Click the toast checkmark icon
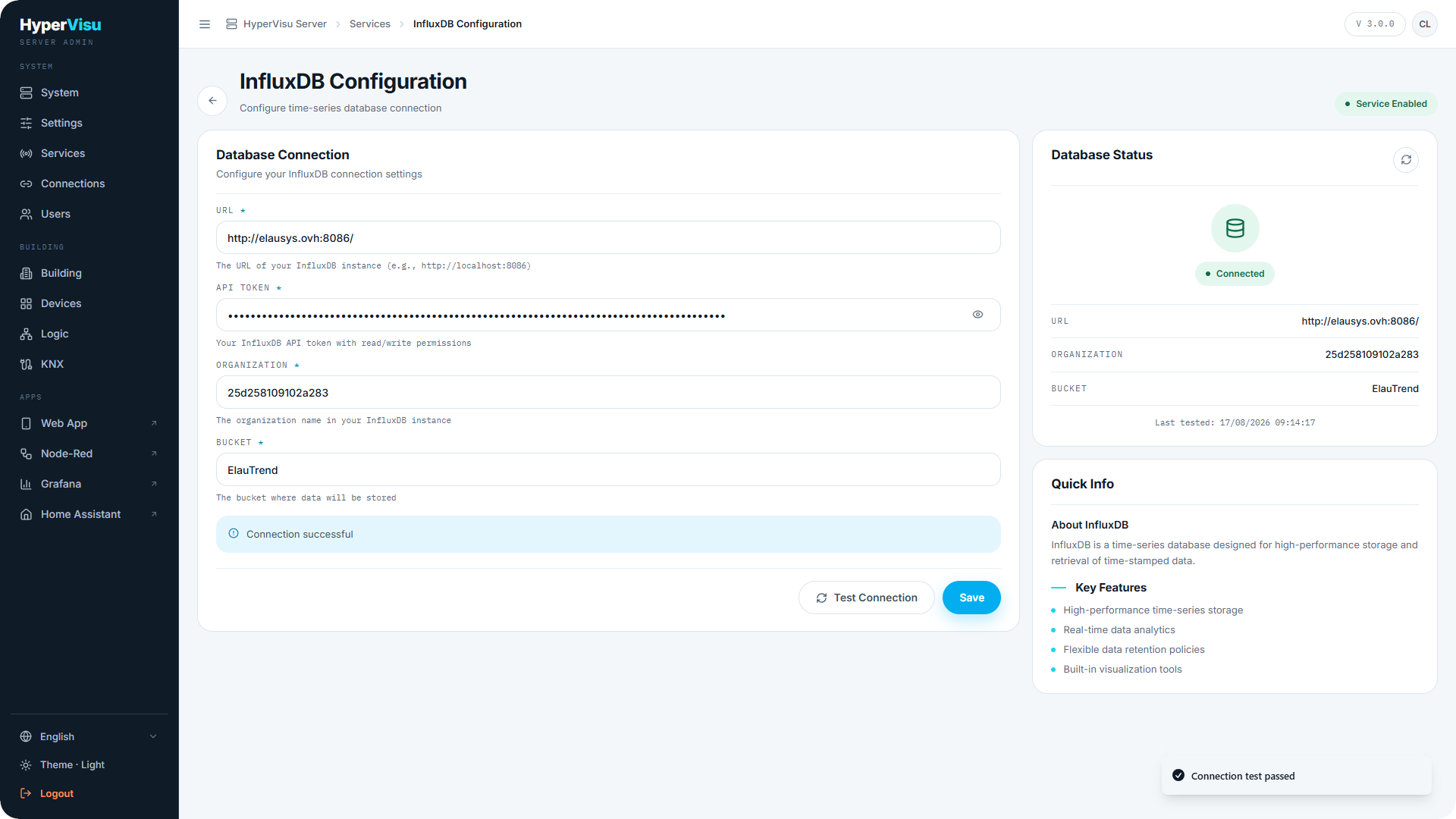Image resolution: width=1456 pixels, height=819 pixels. pyautogui.click(x=1178, y=776)
